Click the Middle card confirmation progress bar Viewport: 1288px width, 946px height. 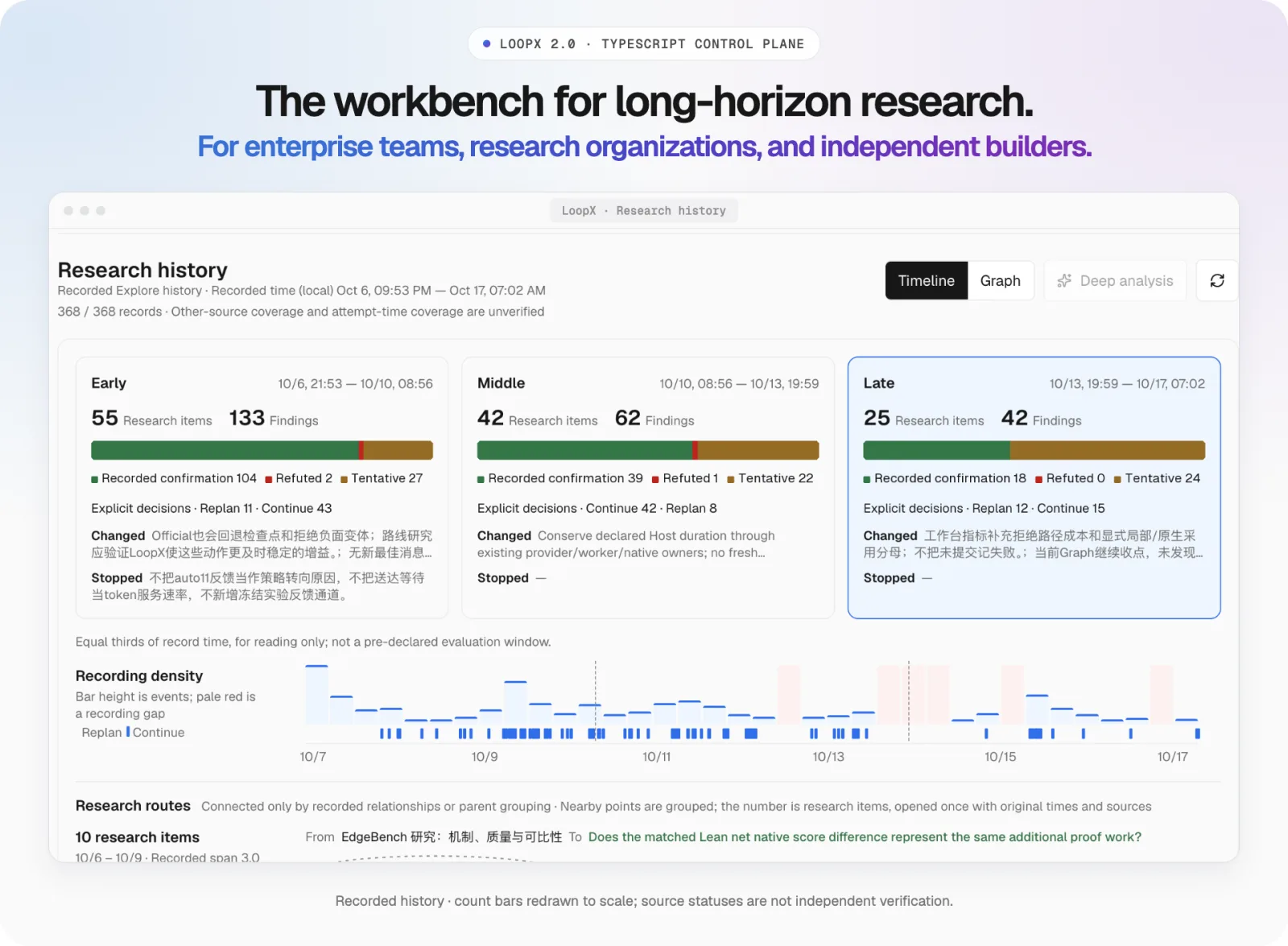(x=648, y=450)
